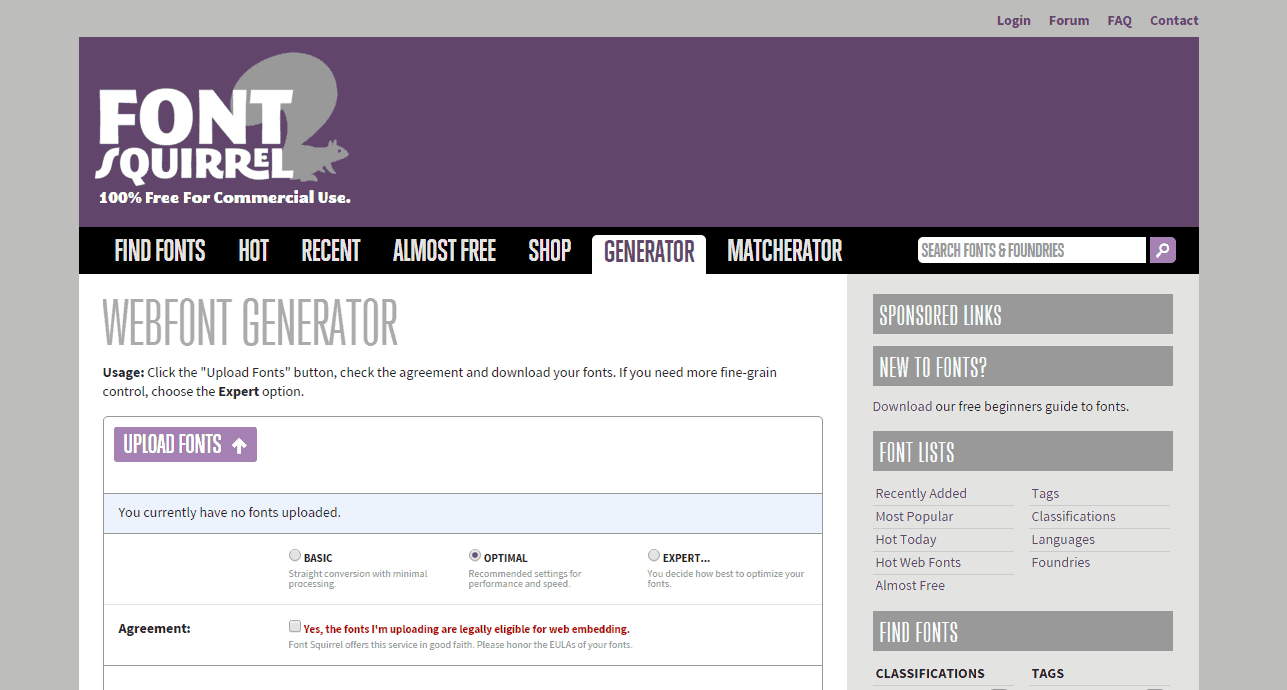Choose the Expert radio option
This screenshot has width=1287, height=690.
[654, 556]
